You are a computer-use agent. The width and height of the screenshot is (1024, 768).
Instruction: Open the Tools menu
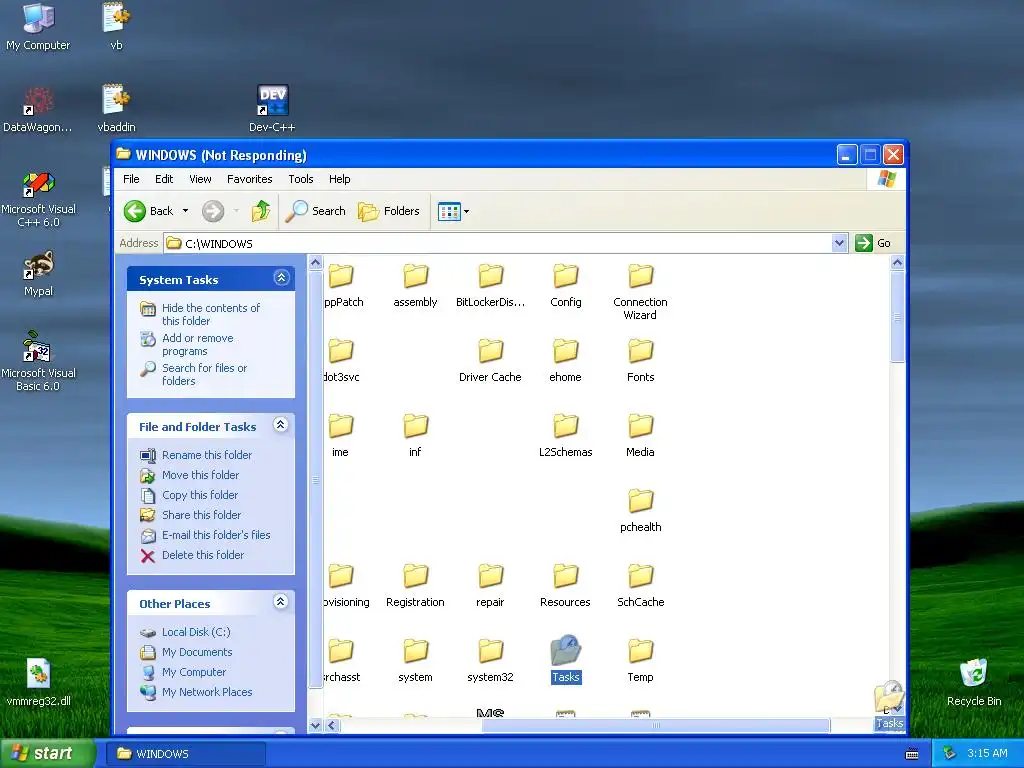click(x=300, y=179)
